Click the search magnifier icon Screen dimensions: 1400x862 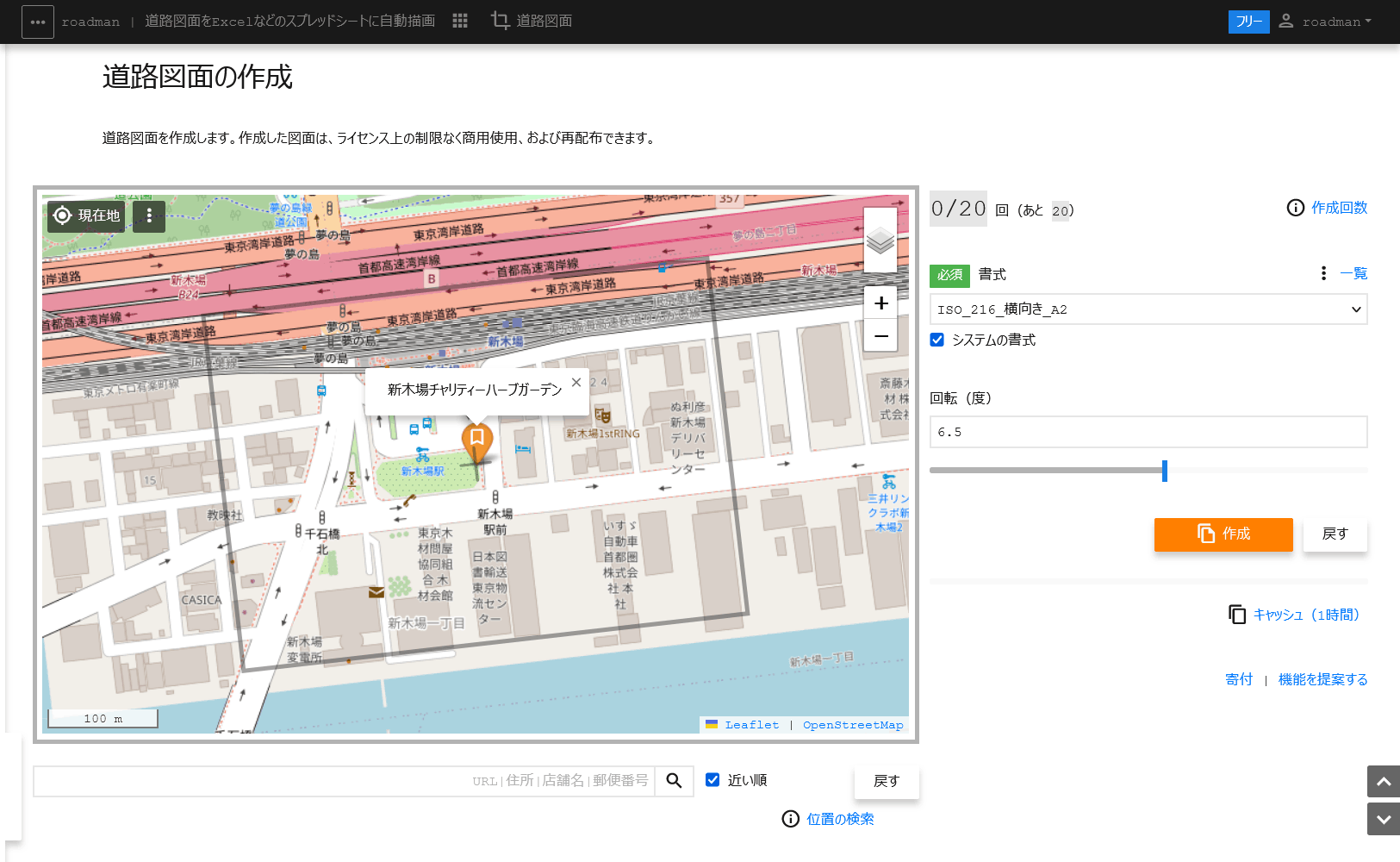click(674, 781)
